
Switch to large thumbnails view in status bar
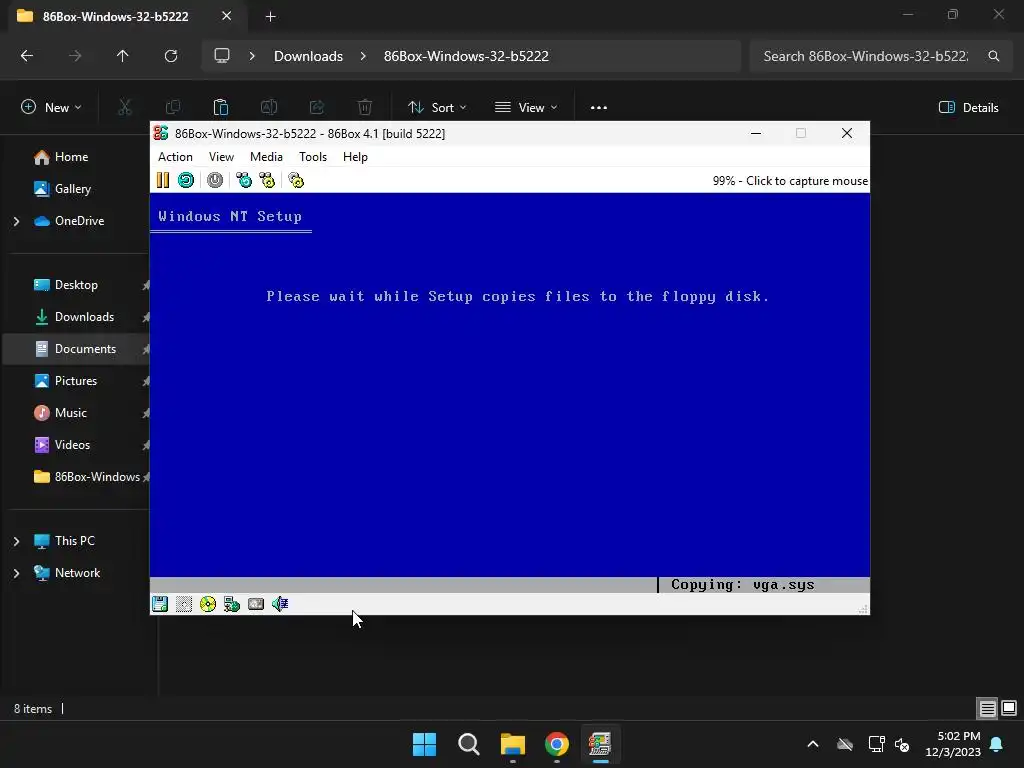pos(1009,708)
